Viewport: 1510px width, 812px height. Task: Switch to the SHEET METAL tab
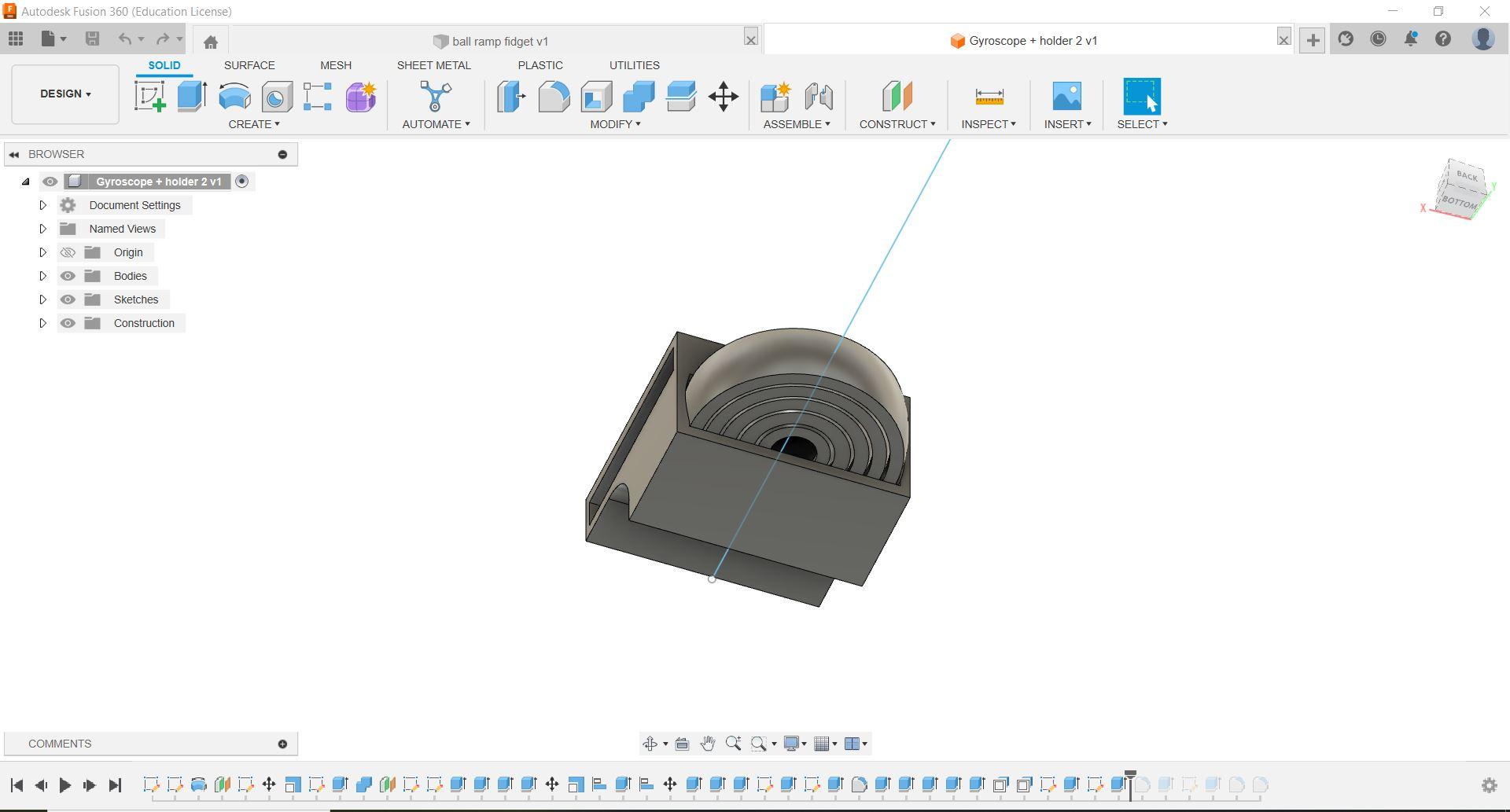pyautogui.click(x=434, y=65)
